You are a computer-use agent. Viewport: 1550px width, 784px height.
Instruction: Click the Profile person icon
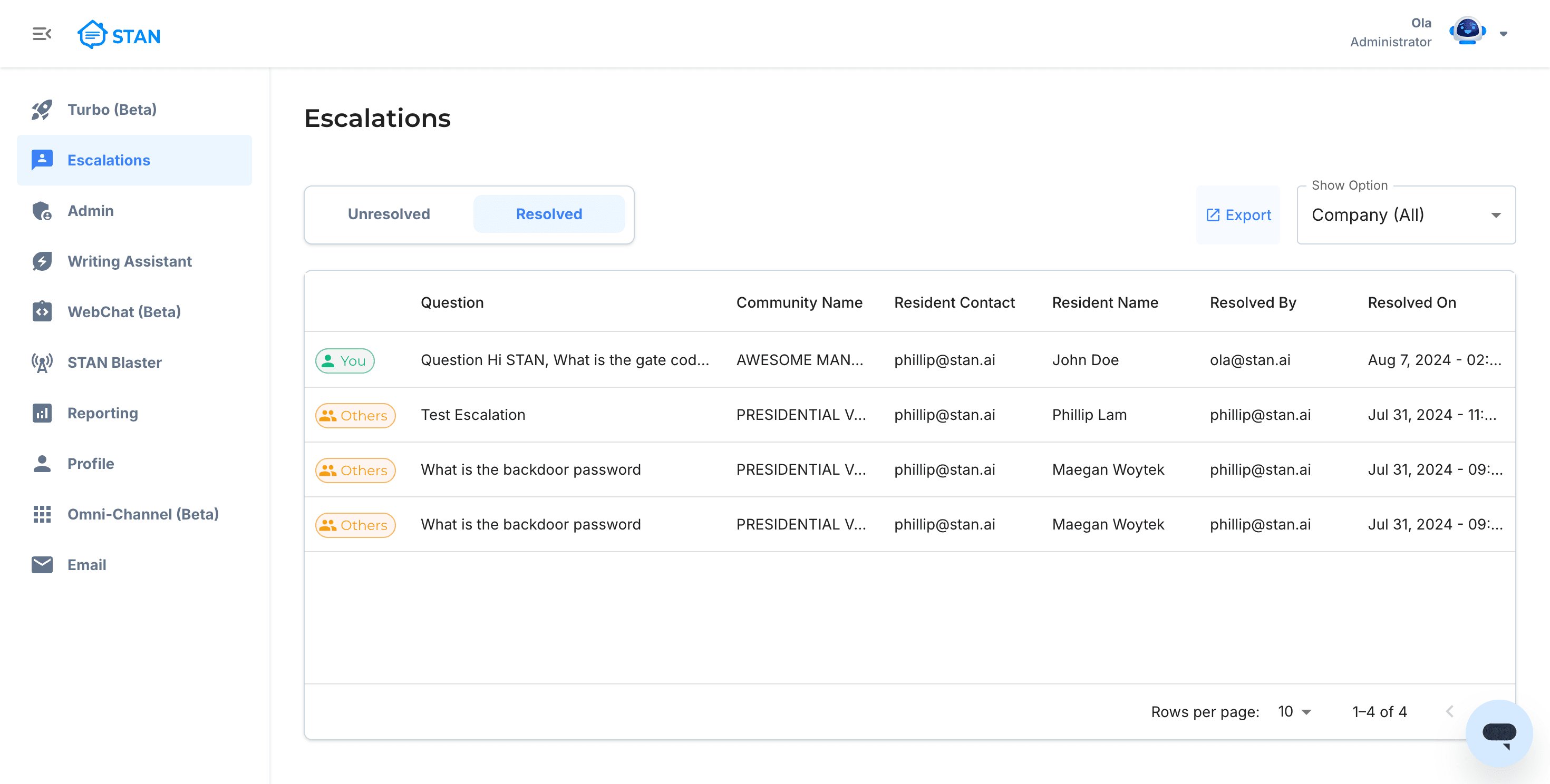click(42, 464)
